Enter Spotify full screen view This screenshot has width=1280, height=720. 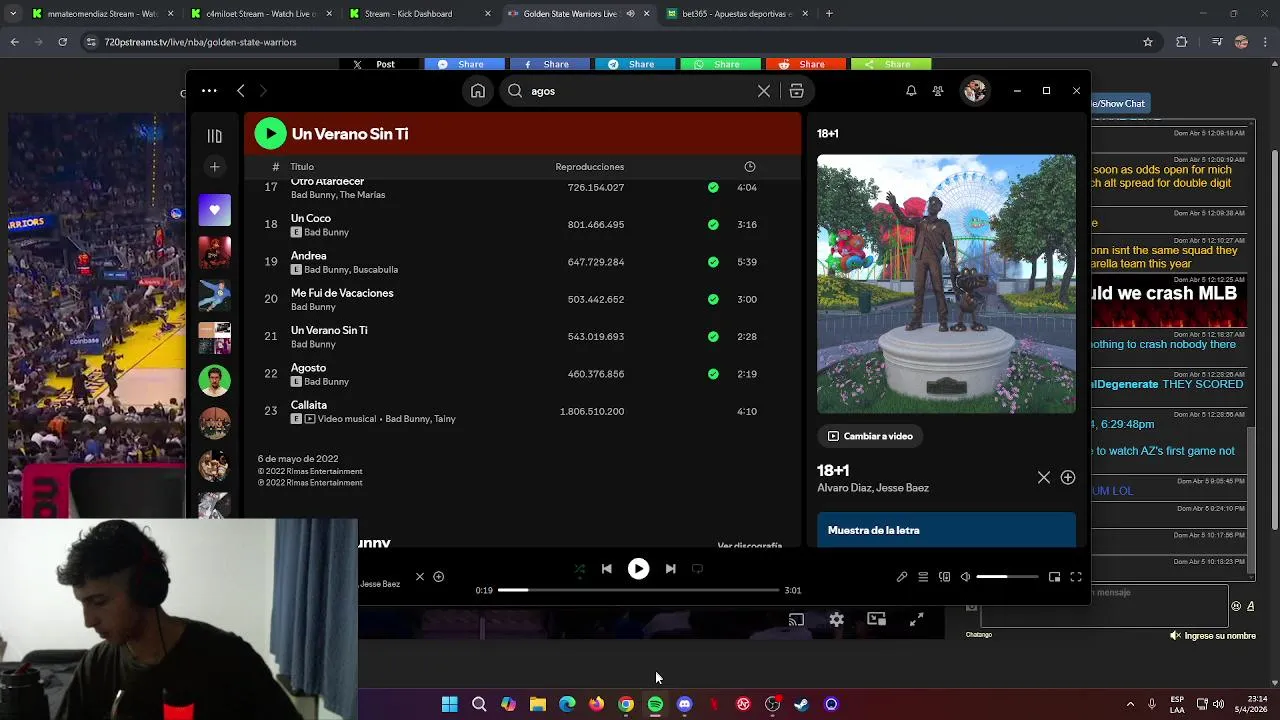click(x=1076, y=577)
